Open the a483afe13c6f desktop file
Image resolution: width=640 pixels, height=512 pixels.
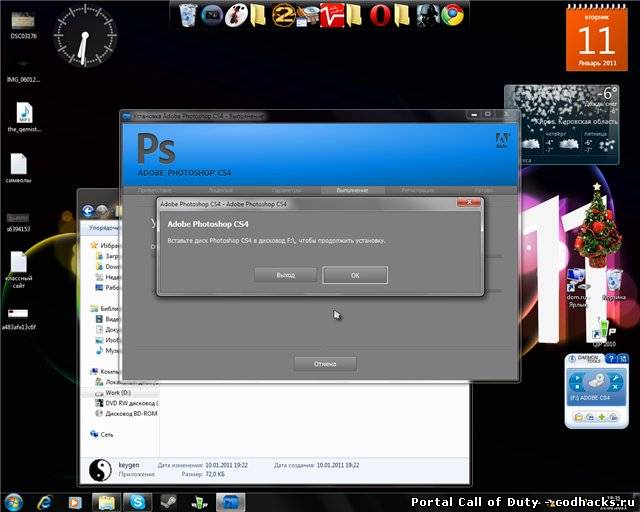tap(19, 318)
